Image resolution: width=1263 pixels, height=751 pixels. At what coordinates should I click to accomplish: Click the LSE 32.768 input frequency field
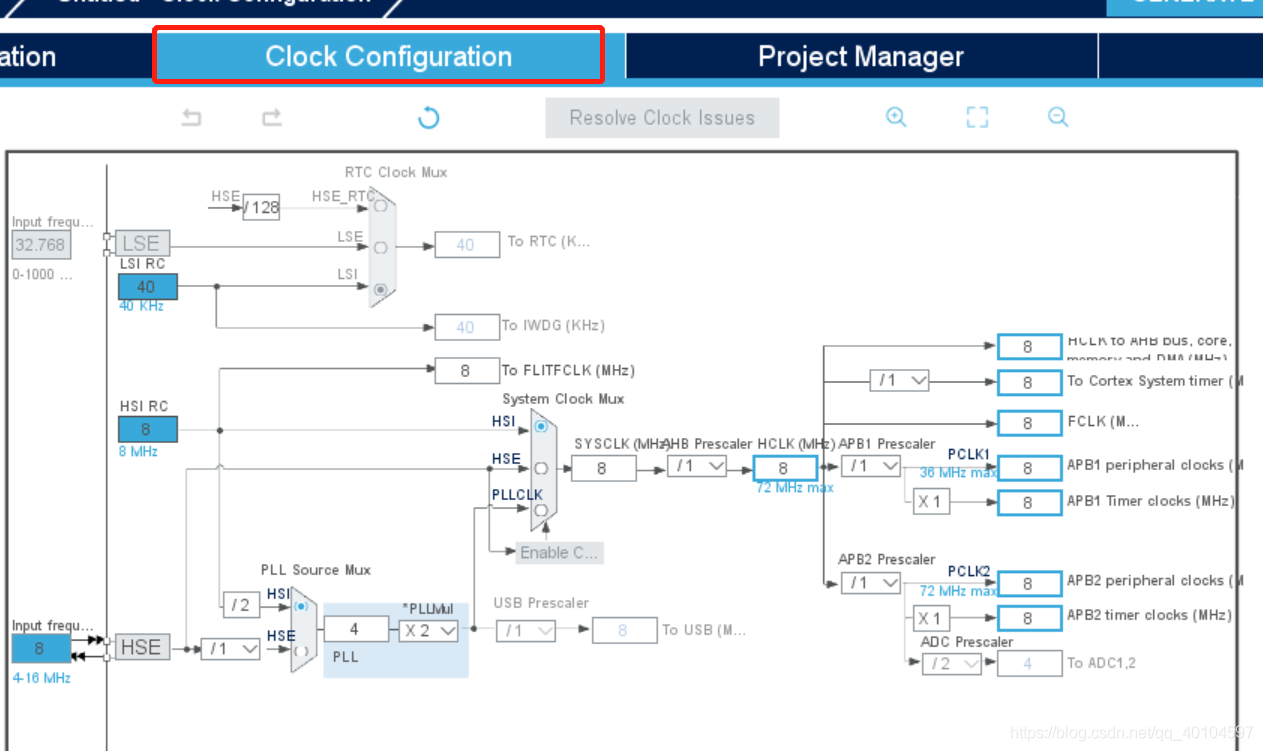[x=41, y=244]
